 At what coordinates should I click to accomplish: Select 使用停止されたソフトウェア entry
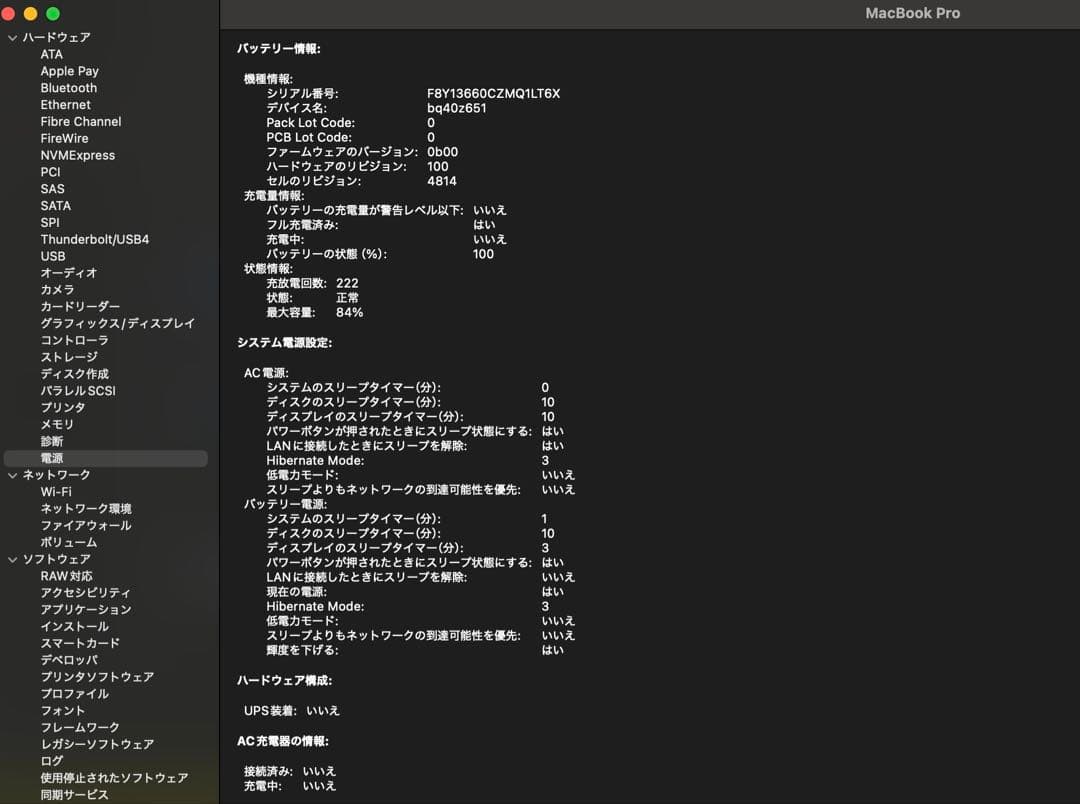coord(113,777)
